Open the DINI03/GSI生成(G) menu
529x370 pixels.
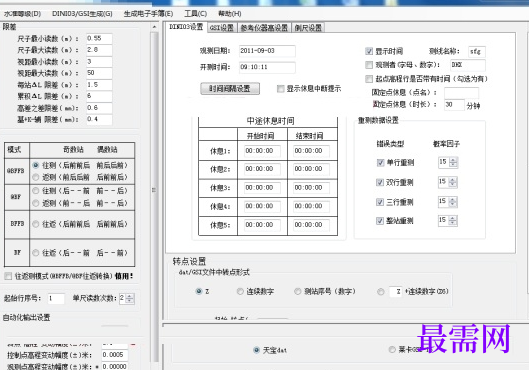click(82, 14)
